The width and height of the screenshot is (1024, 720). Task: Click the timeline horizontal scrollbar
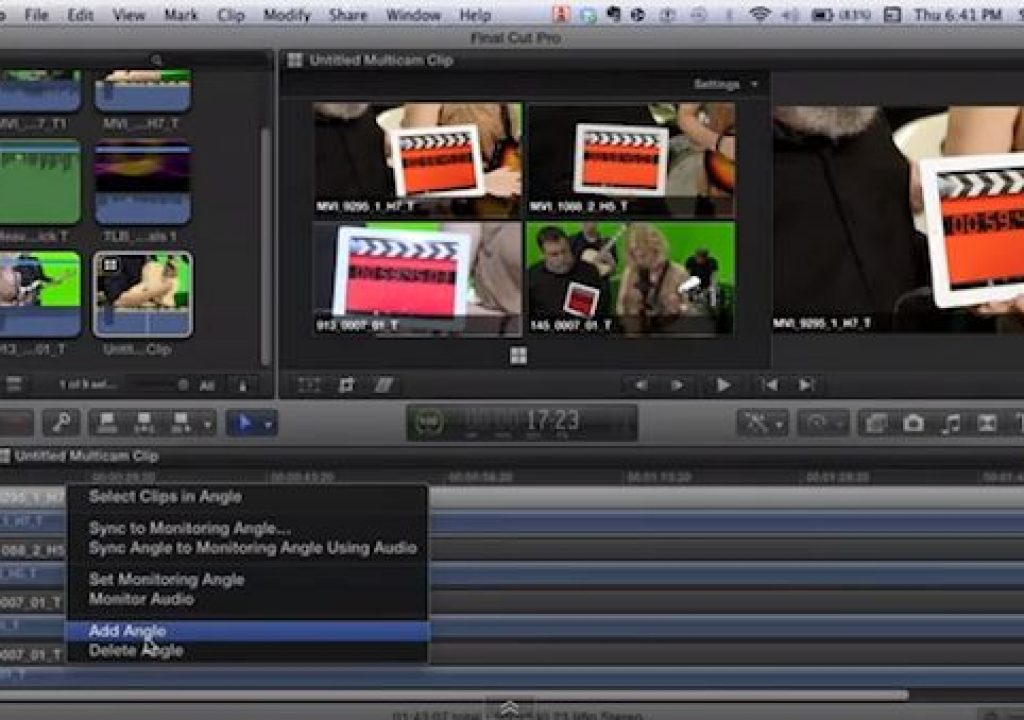(455, 695)
